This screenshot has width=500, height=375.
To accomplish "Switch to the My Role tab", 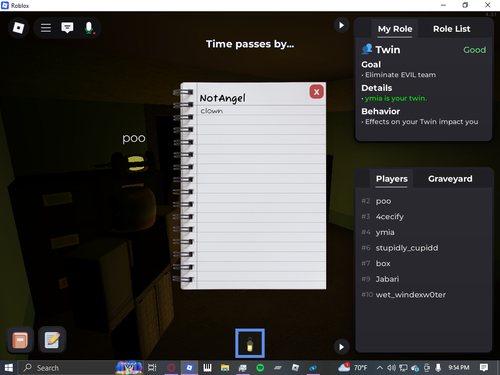I will coord(395,29).
